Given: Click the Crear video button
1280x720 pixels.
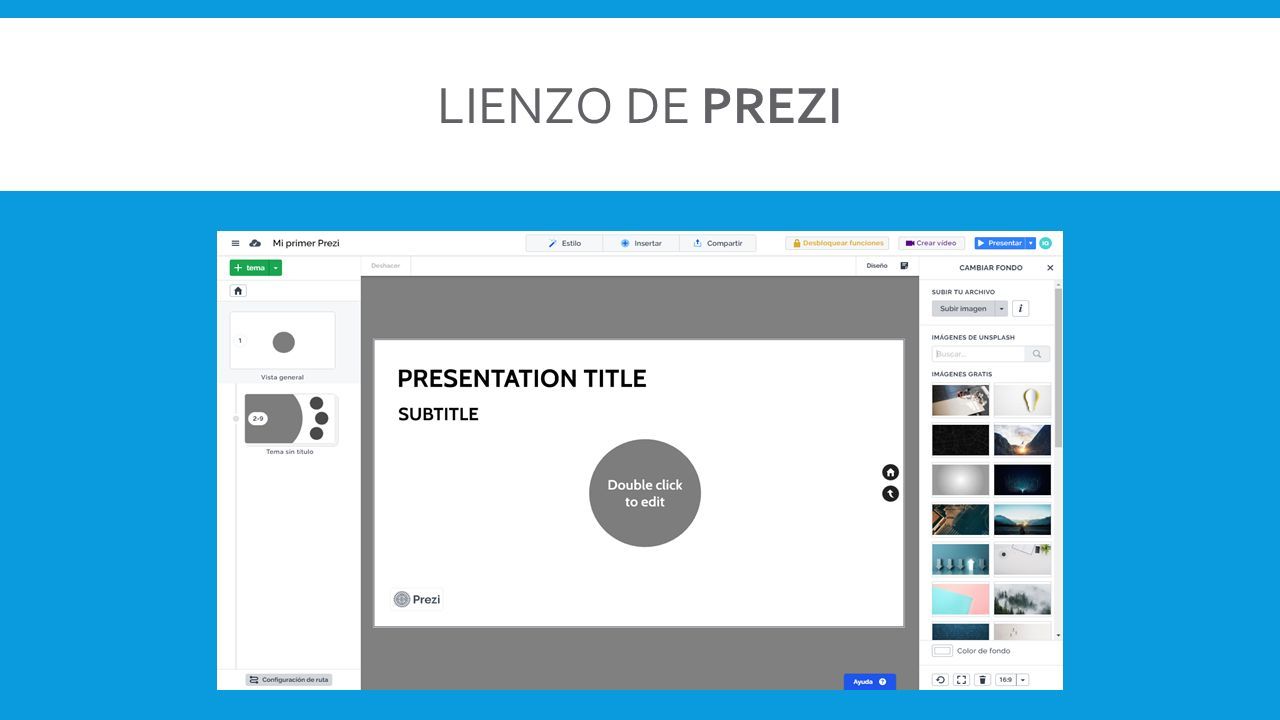Looking at the screenshot, I should (x=931, y=243).
